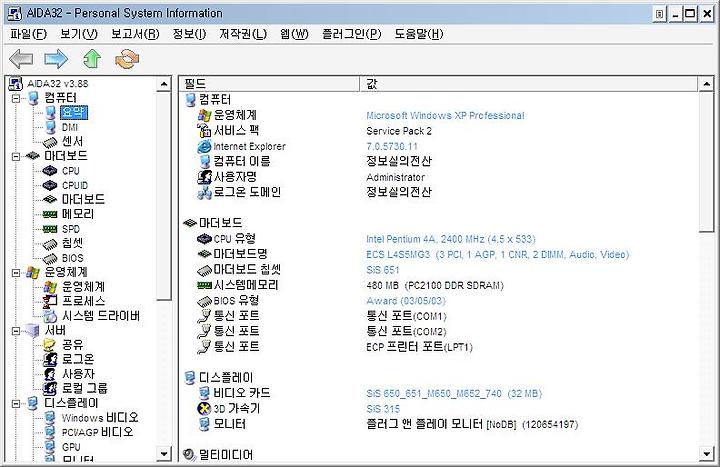Click 운영체계 sub-item Windows flag icon

click(x=50, y=287)
